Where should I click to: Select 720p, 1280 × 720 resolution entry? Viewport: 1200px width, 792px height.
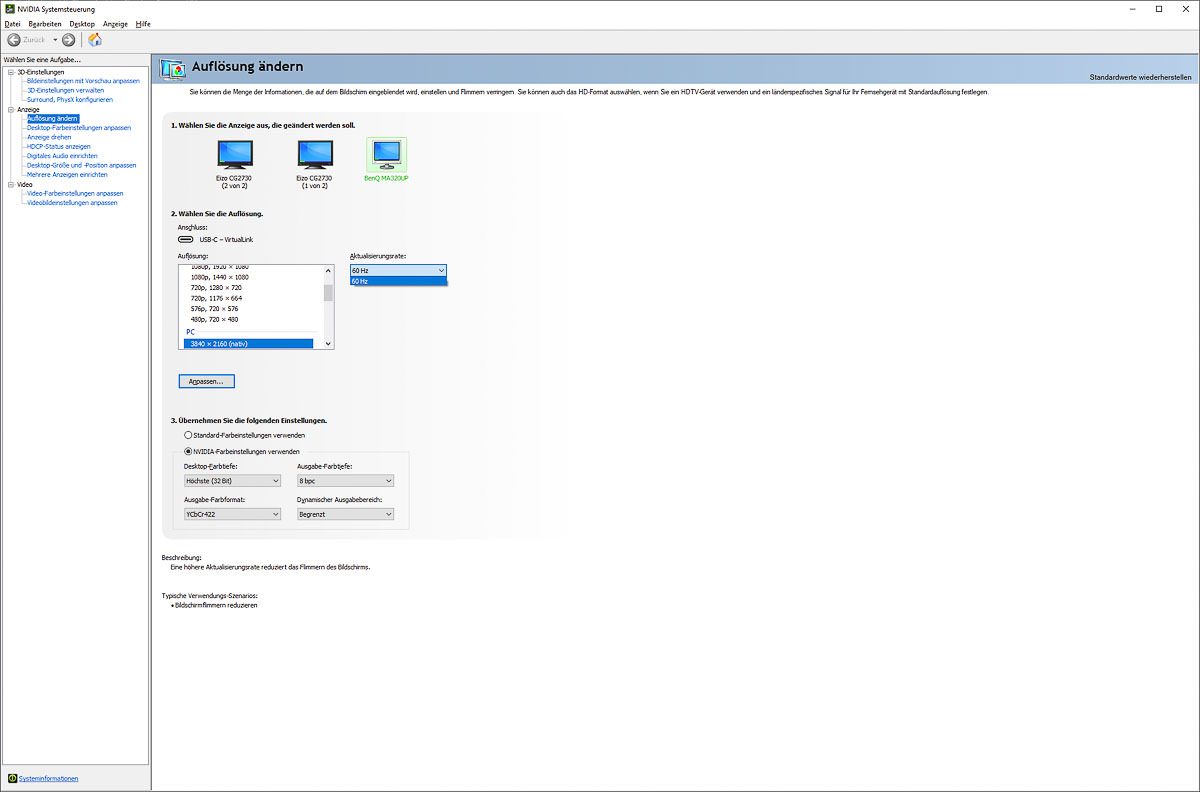(x=216, y=288)
